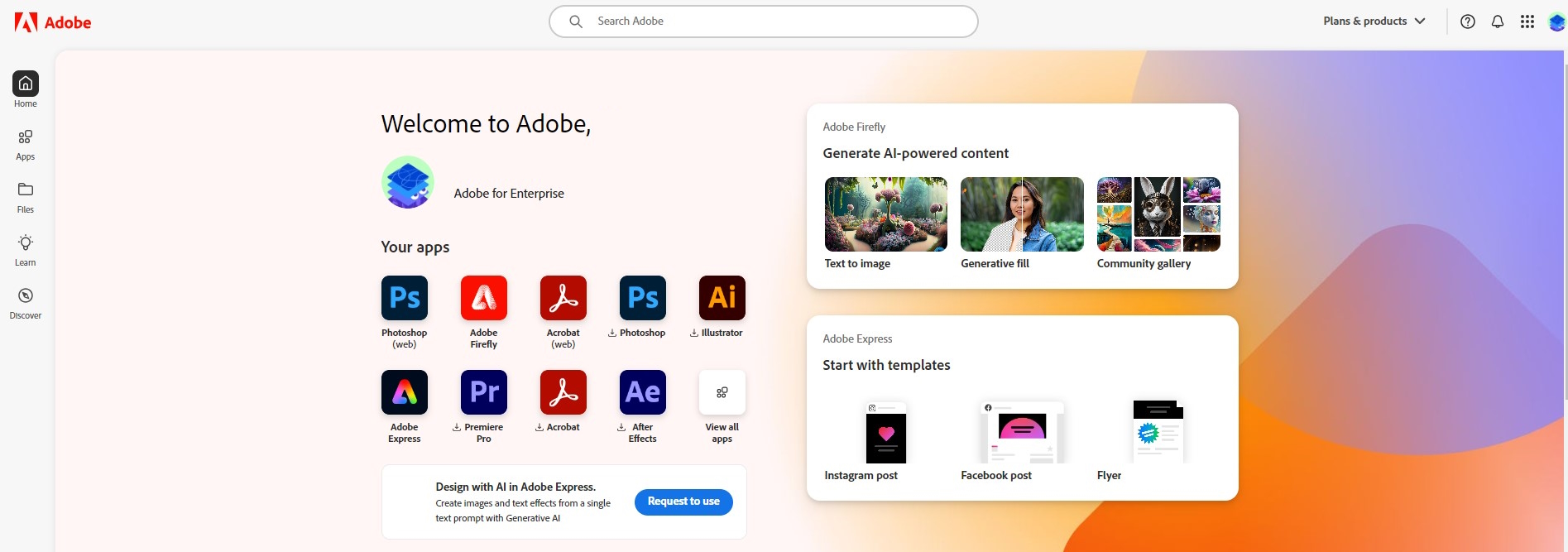Click the Request to use button
1568x552 pixels.
(x=683, y=502)
